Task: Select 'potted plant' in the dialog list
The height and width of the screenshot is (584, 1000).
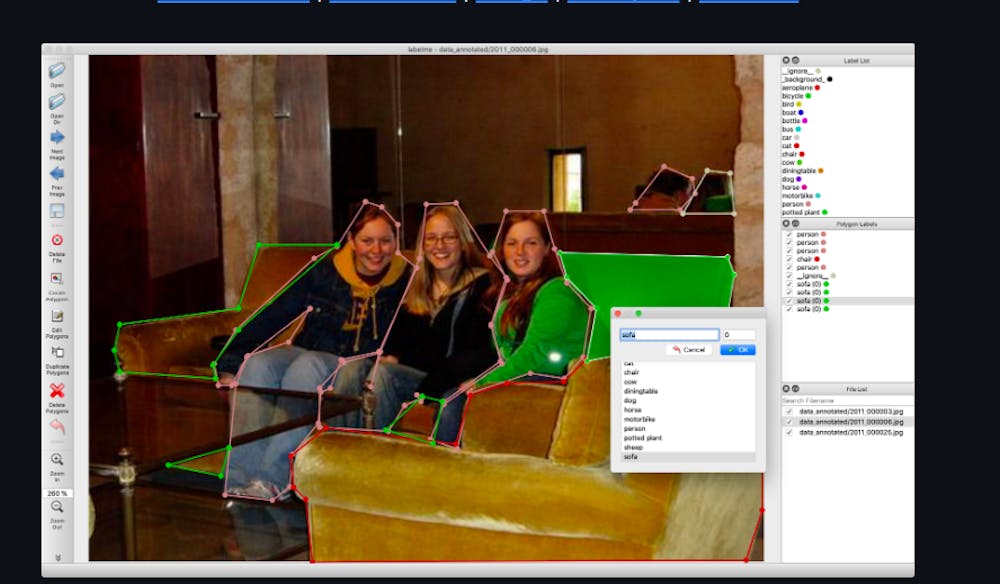Action: coord(641,438)
